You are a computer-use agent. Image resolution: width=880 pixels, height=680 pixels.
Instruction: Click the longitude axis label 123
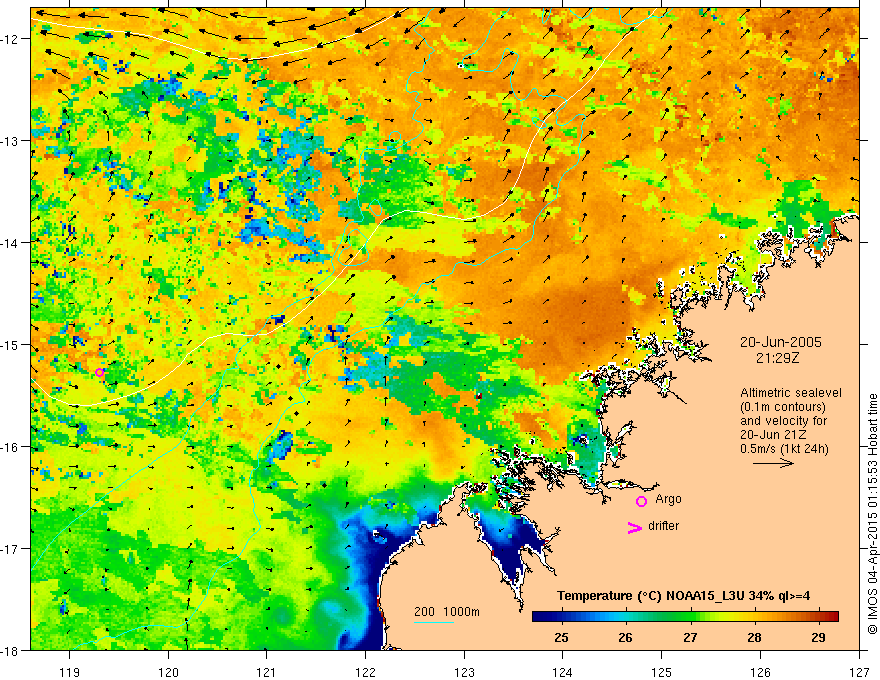464,672
